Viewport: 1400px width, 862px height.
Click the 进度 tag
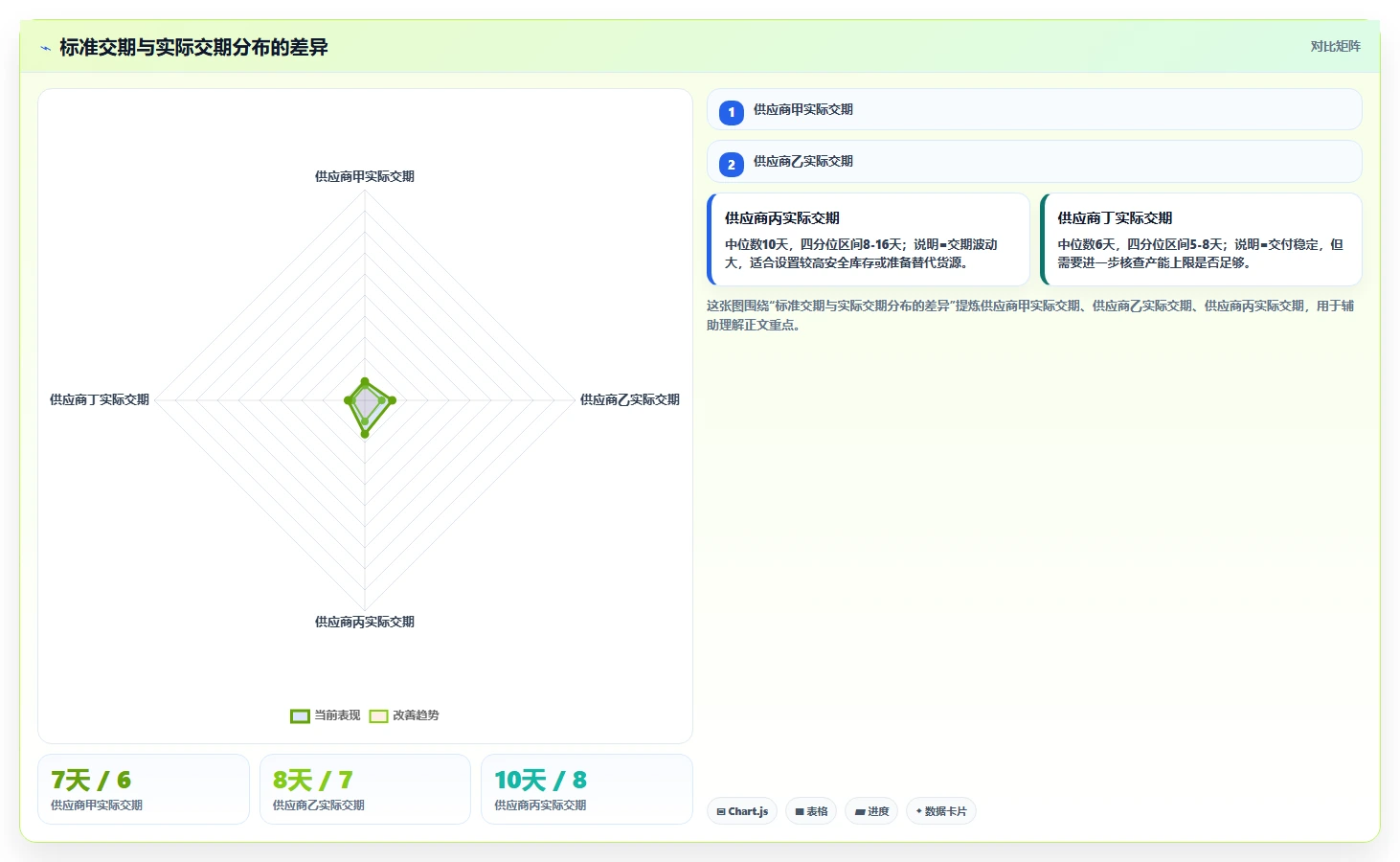pos(871,811)
